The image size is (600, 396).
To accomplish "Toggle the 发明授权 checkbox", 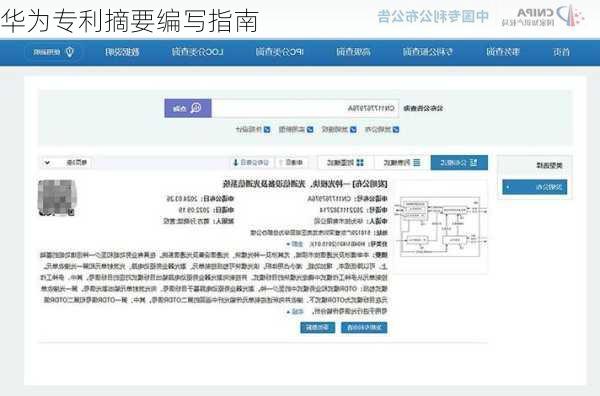I will pos(353,130).
